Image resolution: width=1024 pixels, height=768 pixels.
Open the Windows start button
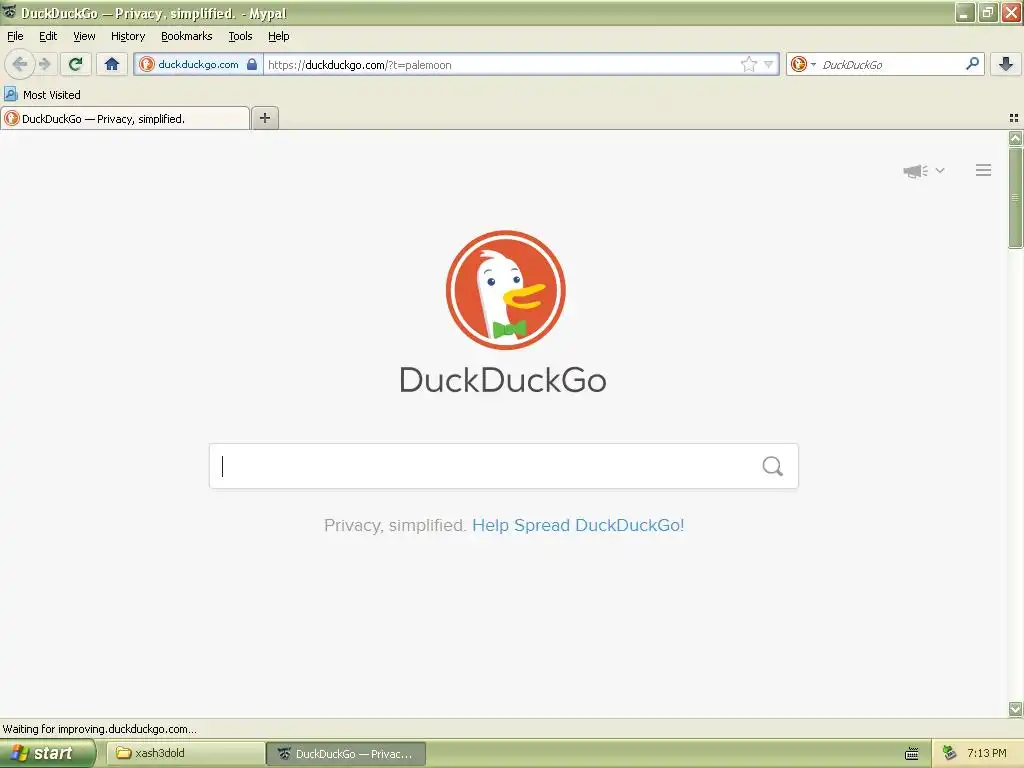pyautogui.click(x=46, y=753)
